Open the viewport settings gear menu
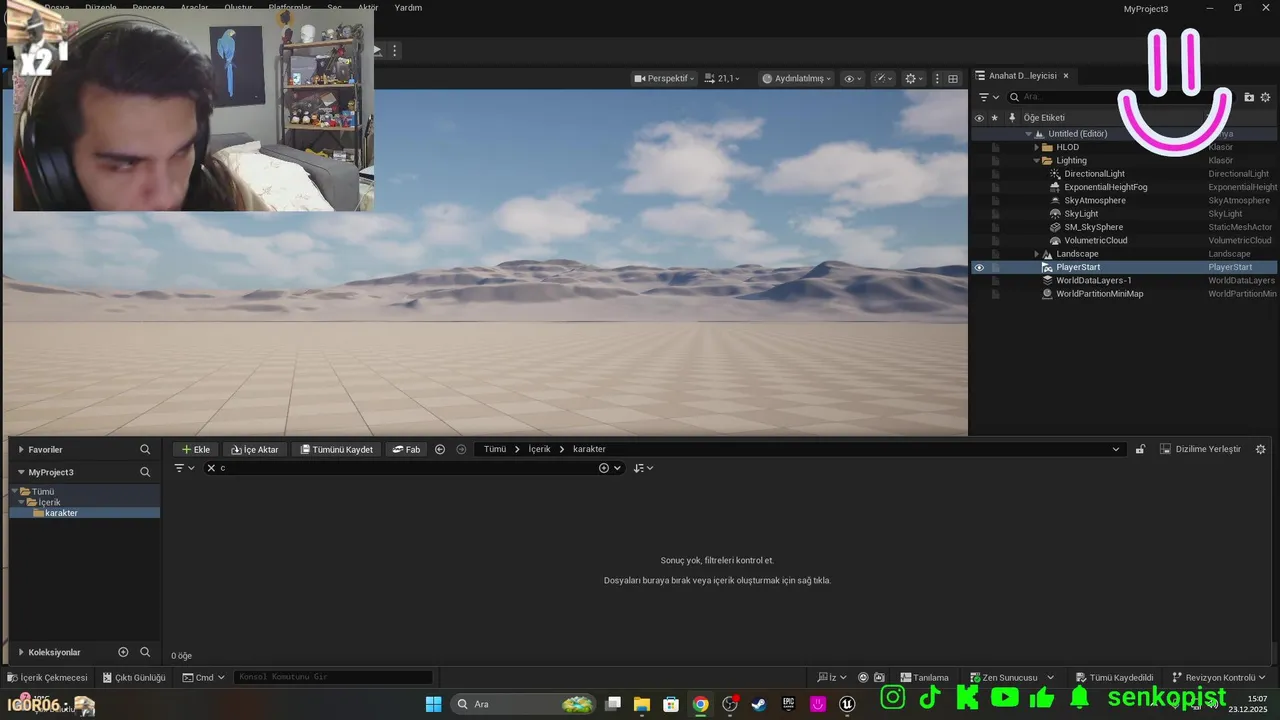Image resolution: width=1280 pixels, height=720 pixels. pyautogui.click(x=913, y=78)
